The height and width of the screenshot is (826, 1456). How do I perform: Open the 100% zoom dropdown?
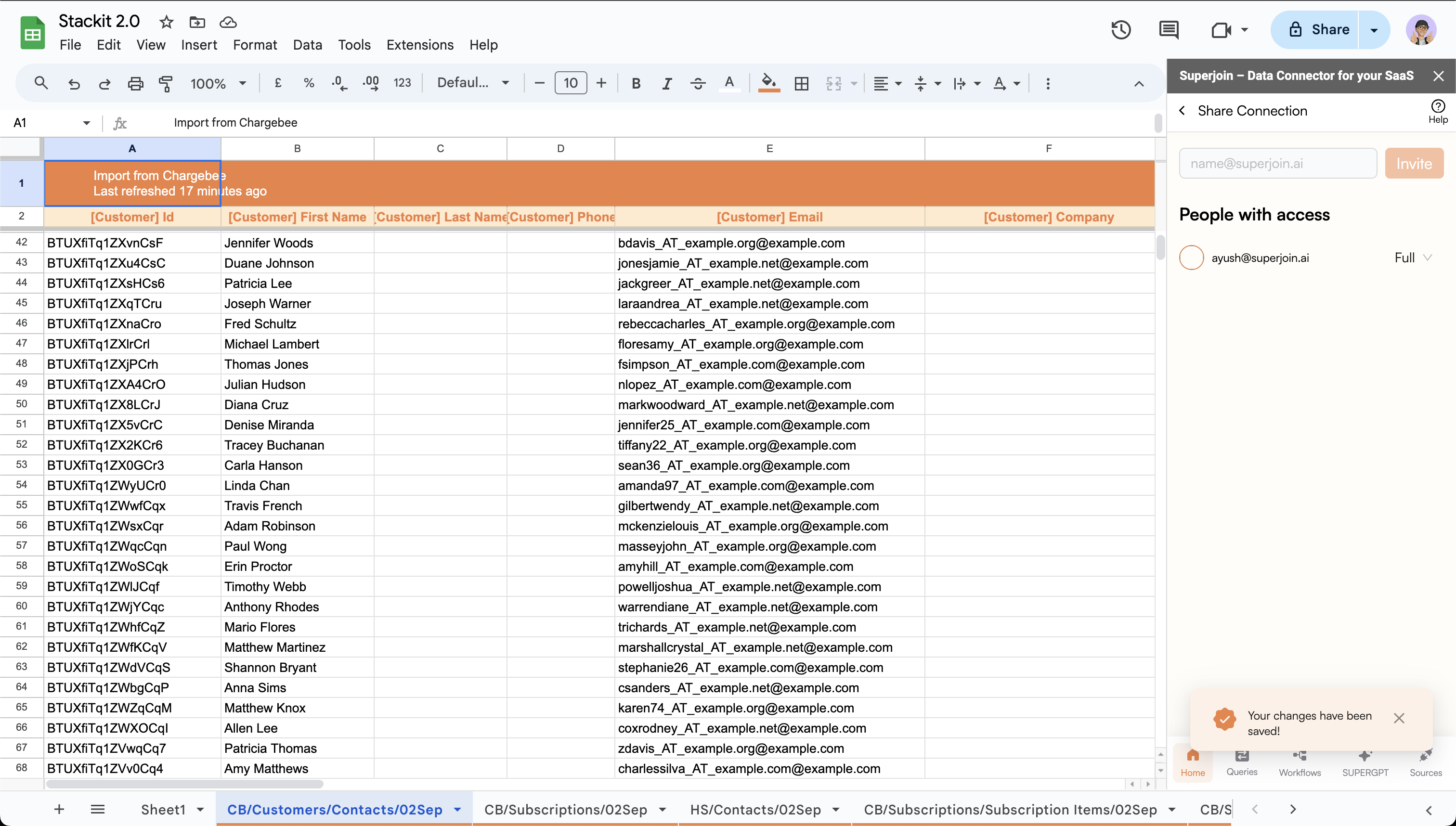[218, 83]
